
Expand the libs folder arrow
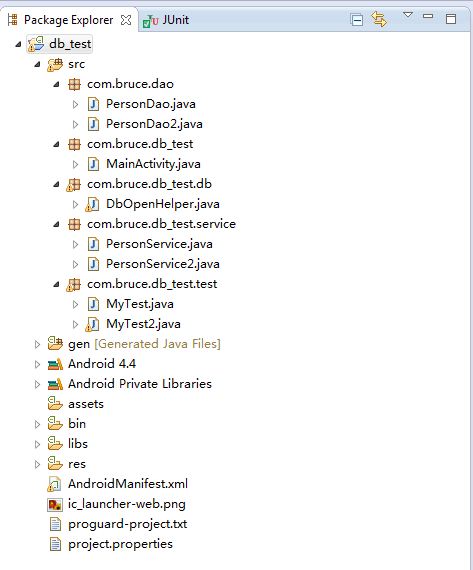[x=37, y=444]
